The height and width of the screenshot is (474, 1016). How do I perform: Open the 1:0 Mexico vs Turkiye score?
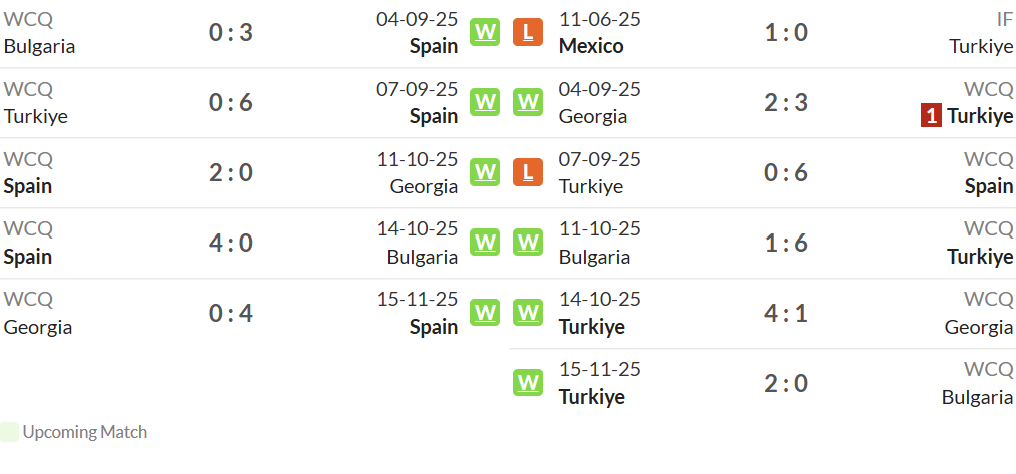(786, 32)
